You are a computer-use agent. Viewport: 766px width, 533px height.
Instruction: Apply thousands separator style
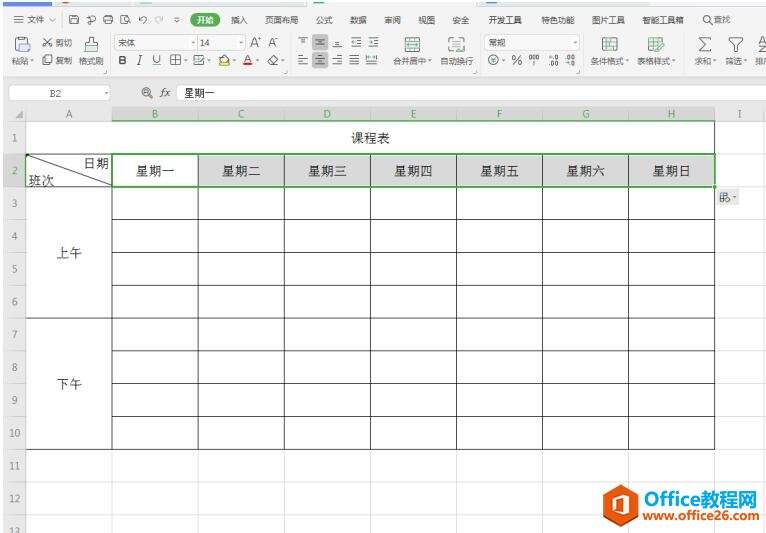point(534,60)
